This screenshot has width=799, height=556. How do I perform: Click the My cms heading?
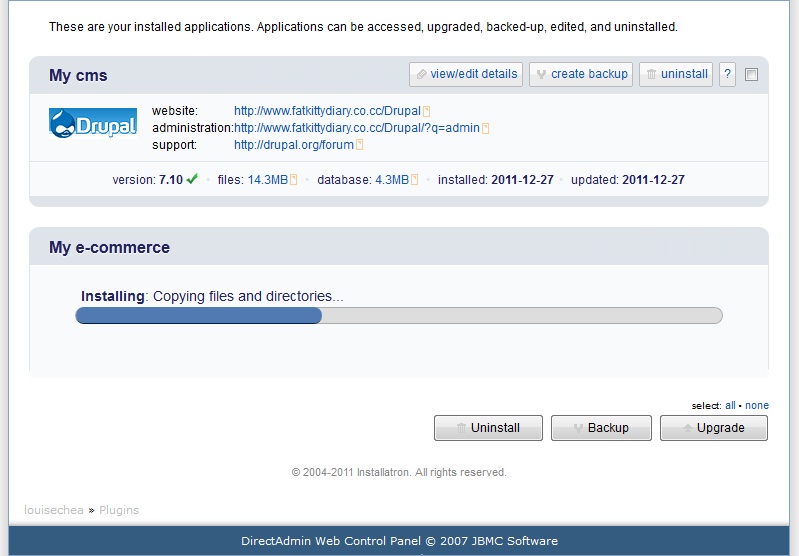click(x=78, y=75)
